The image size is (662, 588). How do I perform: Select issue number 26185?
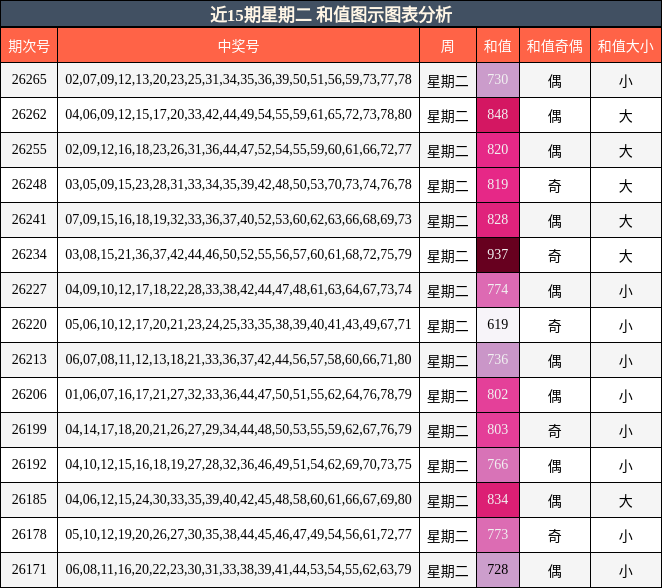29,500
